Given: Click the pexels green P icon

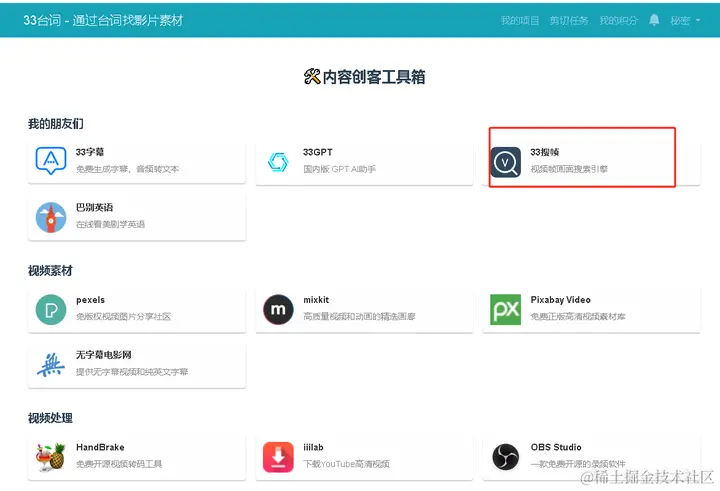Looking at the screenshot, I should point(51,310).
